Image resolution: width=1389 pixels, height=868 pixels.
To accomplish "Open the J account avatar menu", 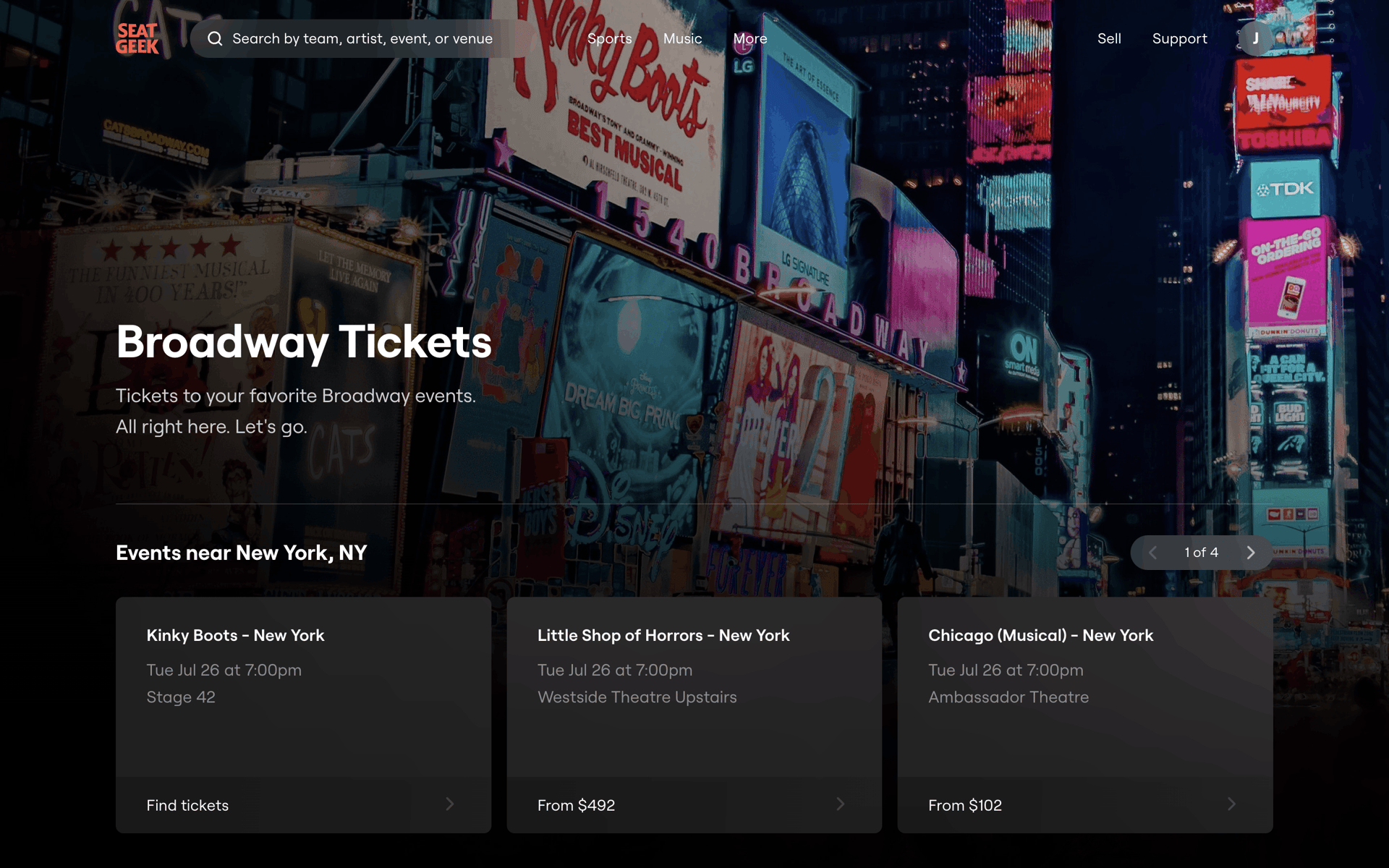I will pos(1256,38).
